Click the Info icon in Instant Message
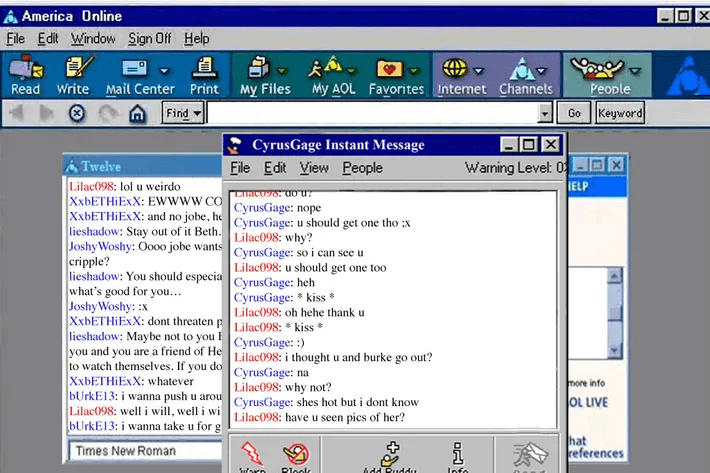710x473 pixels. 458,456
